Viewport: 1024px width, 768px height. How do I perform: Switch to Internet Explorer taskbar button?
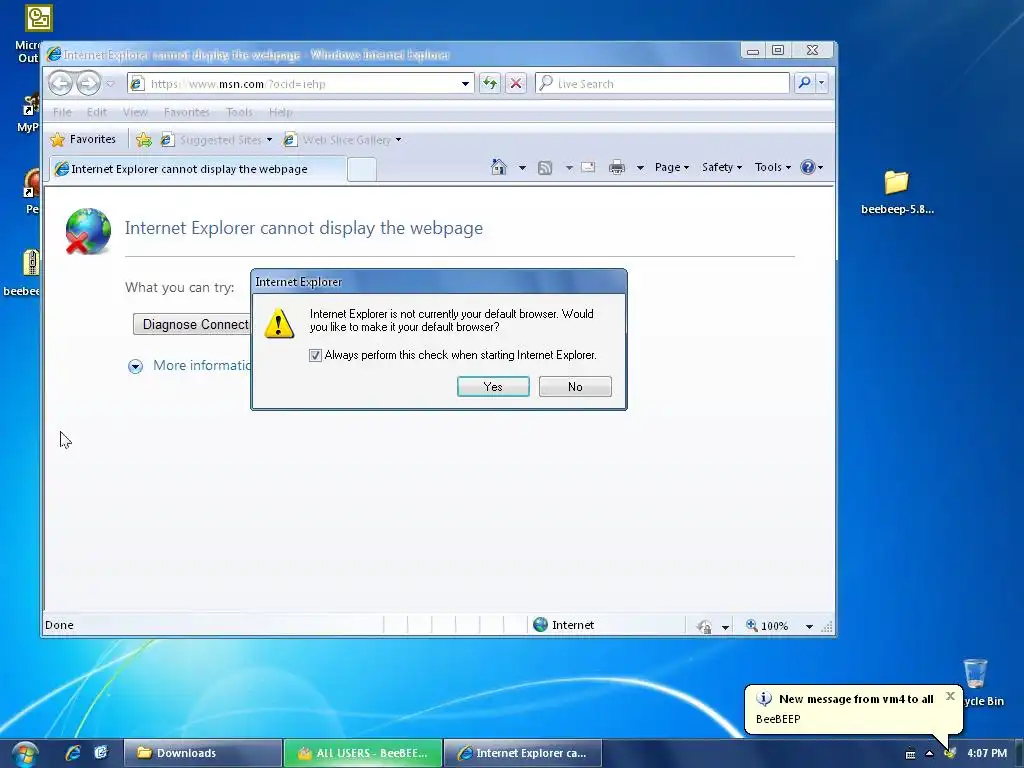click(x=523, y=753)
